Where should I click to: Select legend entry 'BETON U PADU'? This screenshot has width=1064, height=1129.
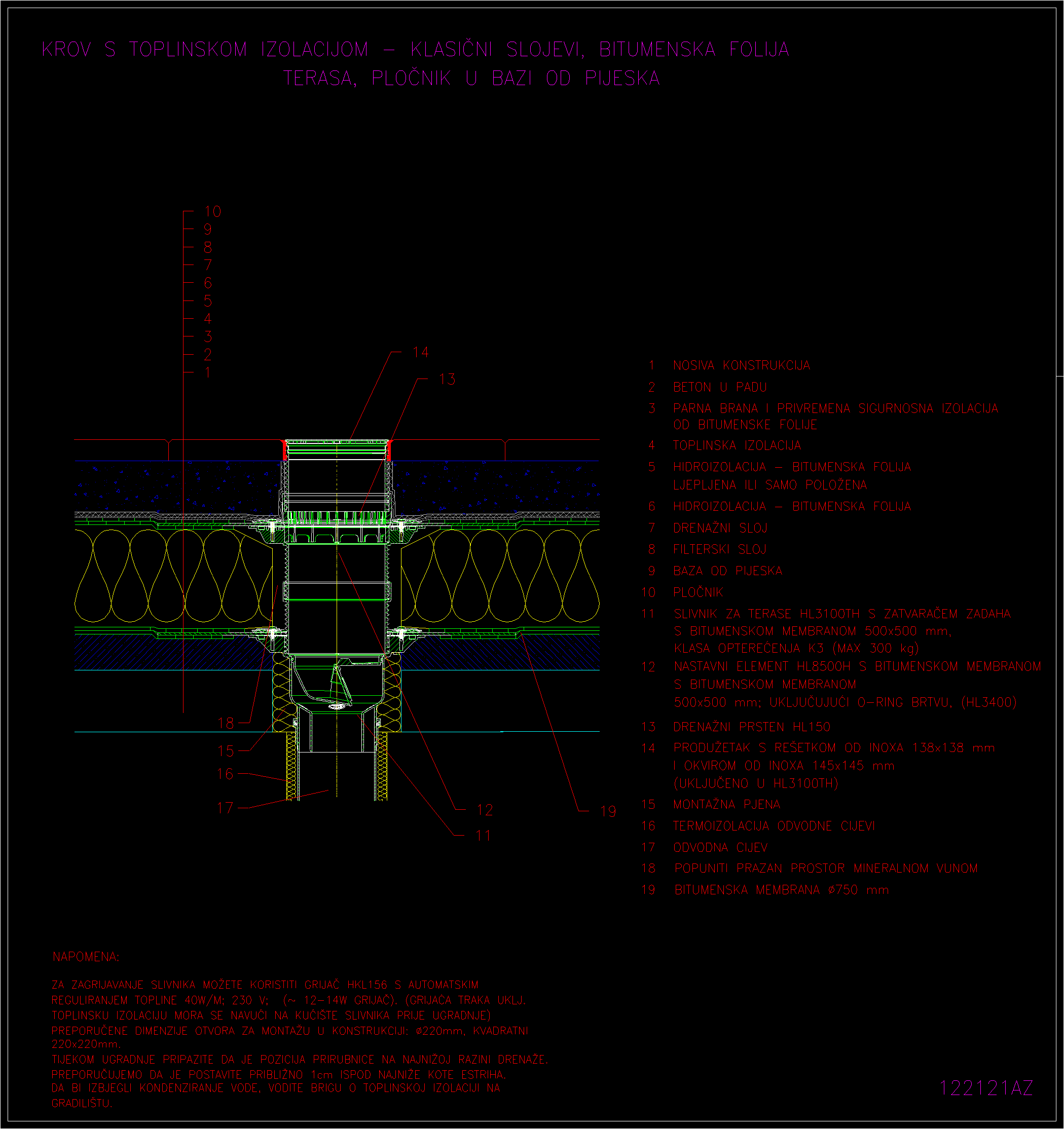pyautogui.click(x=720, y=387)
